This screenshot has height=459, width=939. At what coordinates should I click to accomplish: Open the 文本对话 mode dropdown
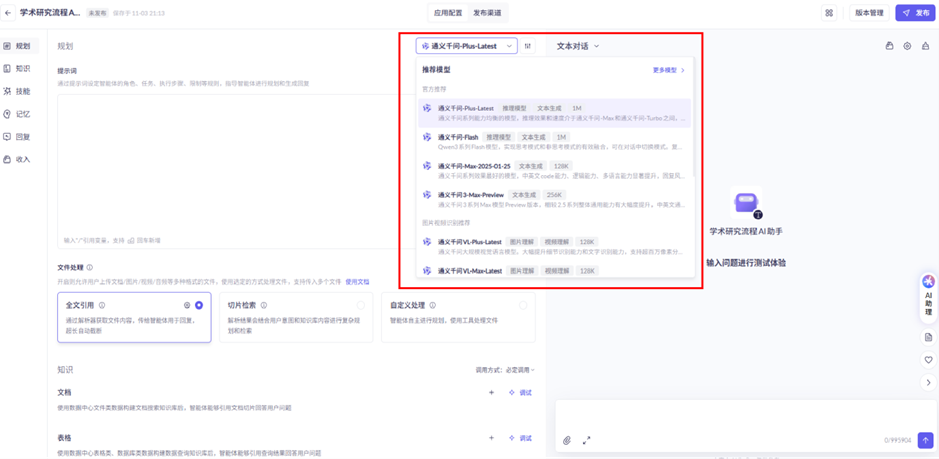click(578, 46)
